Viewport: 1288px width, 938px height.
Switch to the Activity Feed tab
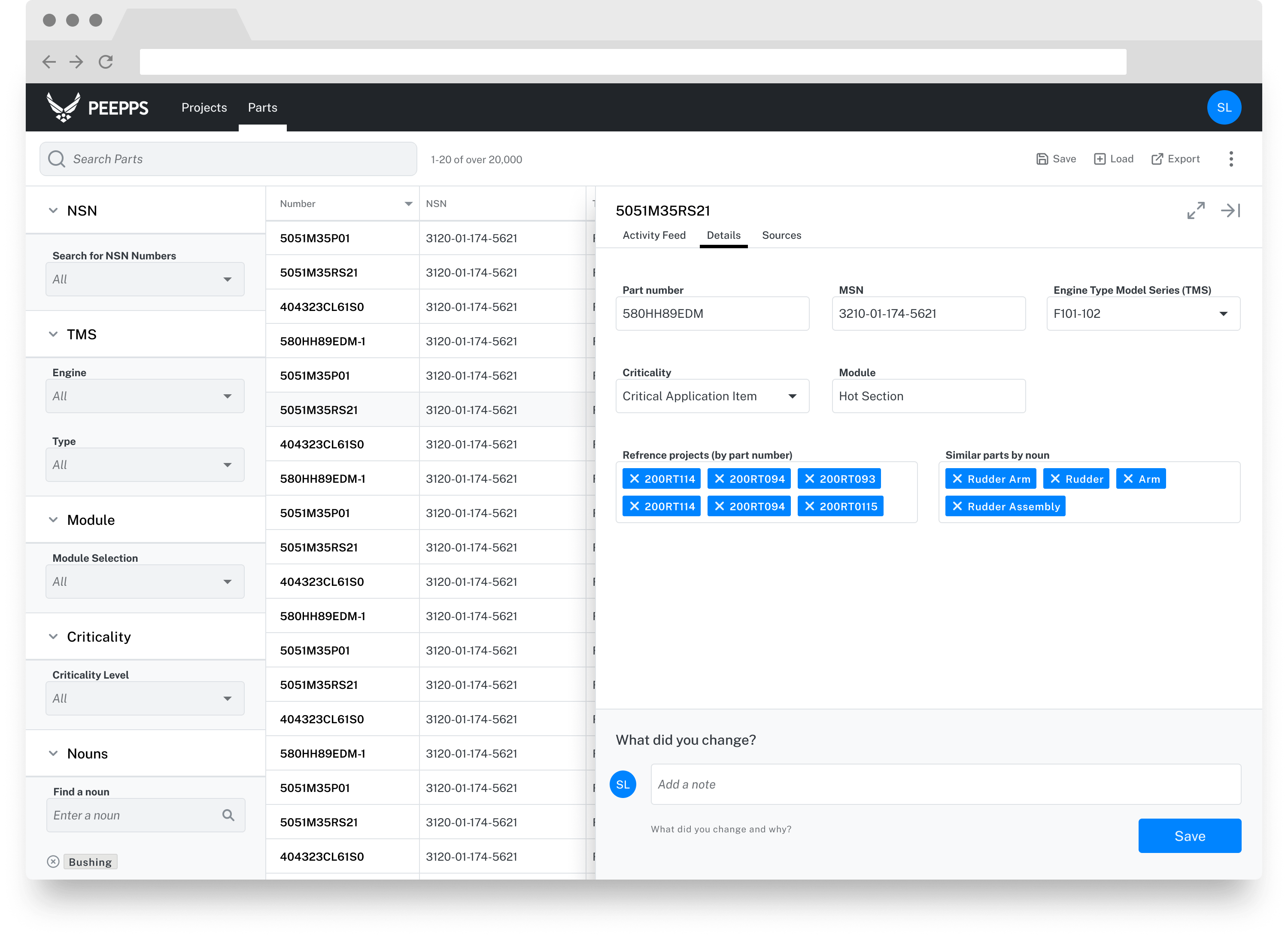click(653, 235)
